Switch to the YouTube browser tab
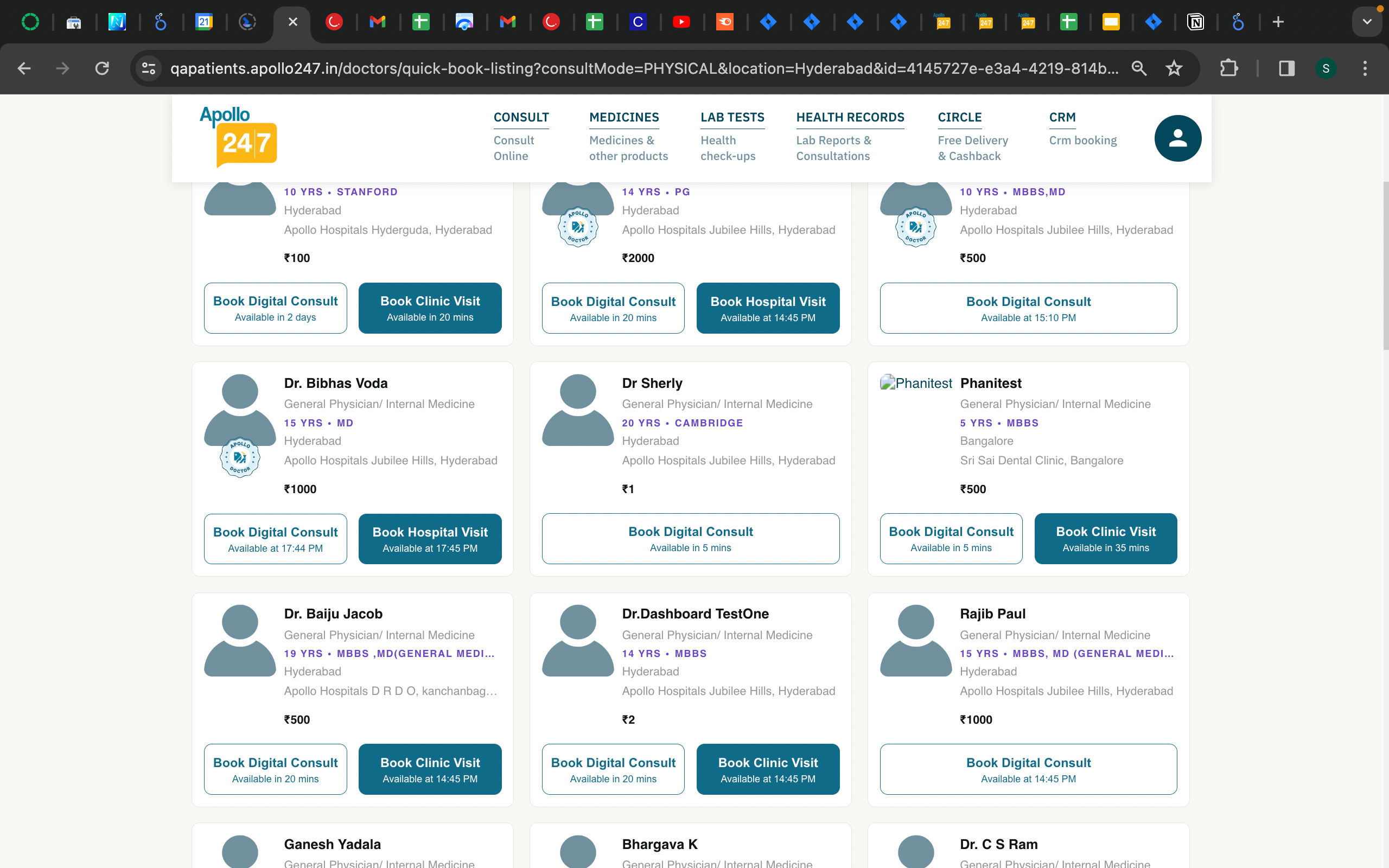 point(681,22)
